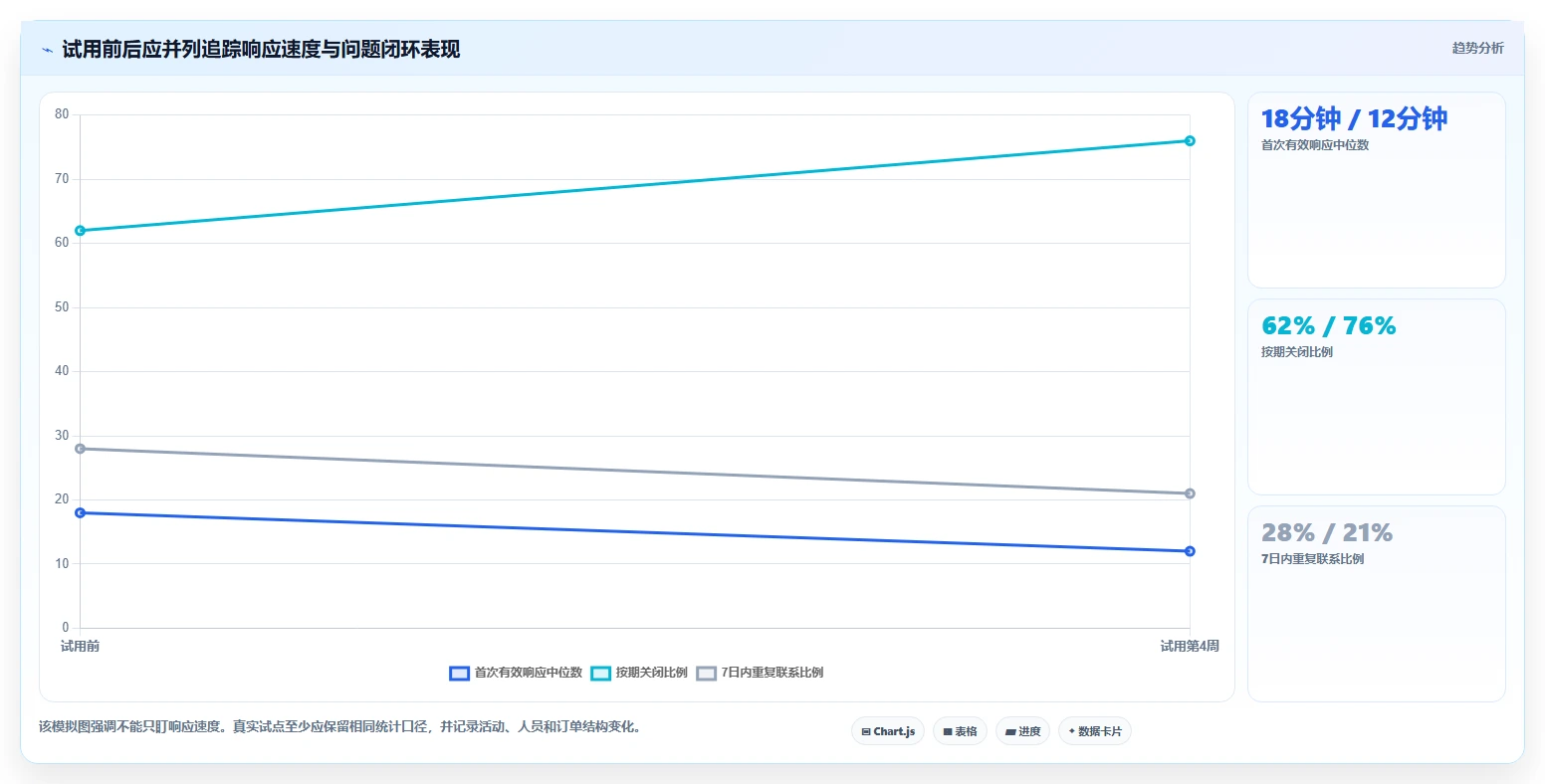Toggle the 按期关闭比例 legend swatch

pyautogui.click(x=600, y=674)
